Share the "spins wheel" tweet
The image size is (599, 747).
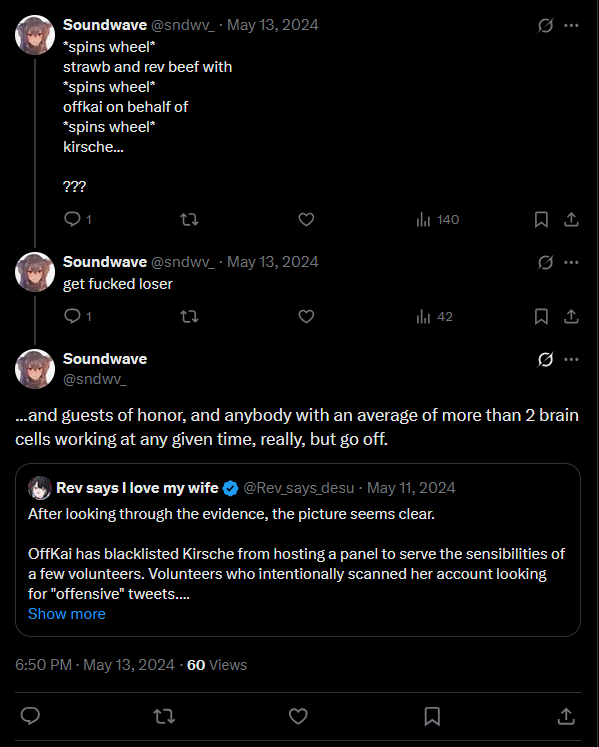click(x=571, y=220)
